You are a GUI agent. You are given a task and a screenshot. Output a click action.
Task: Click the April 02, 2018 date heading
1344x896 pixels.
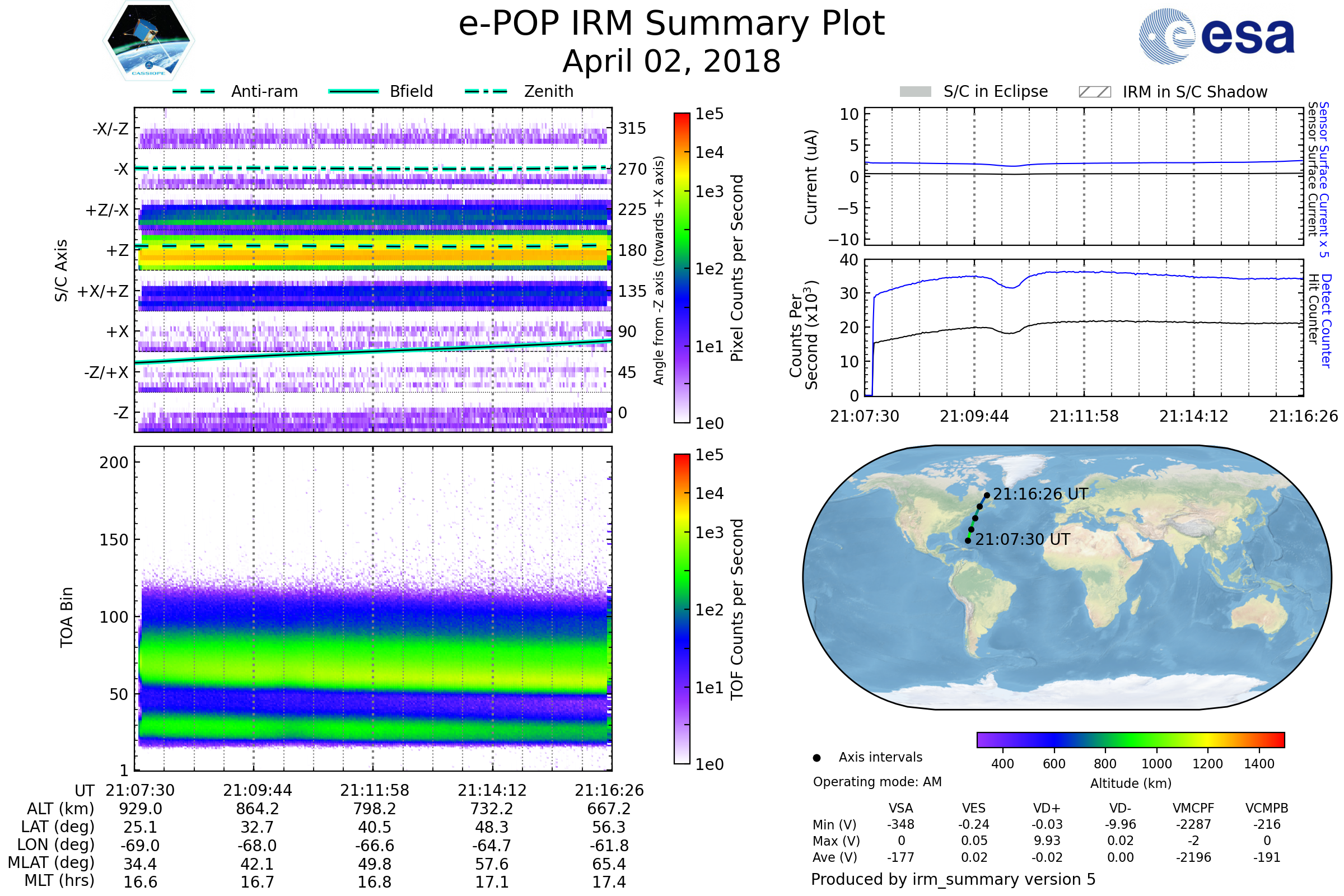[x=671, y=62]
